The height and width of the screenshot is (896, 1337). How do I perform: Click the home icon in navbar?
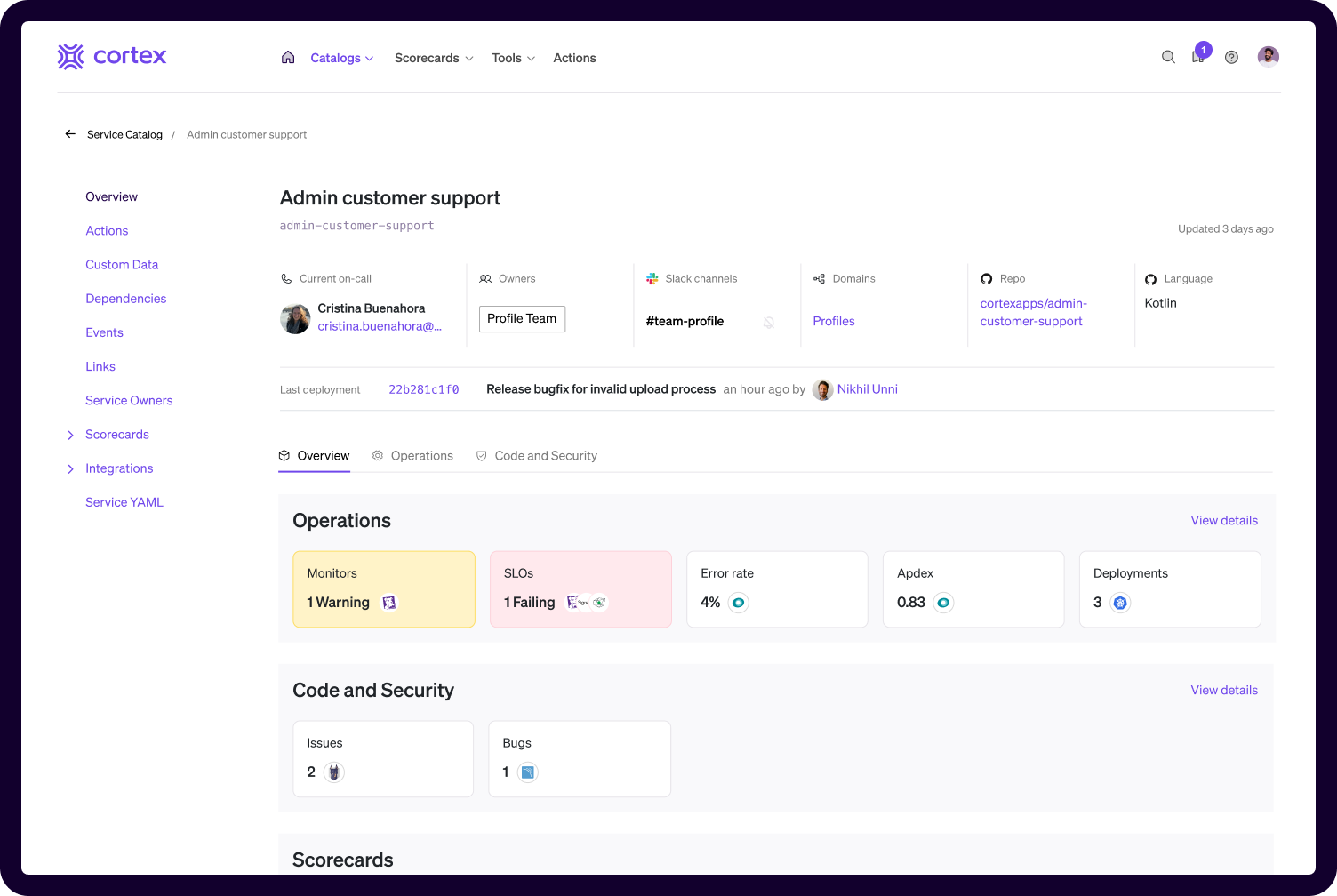click(x=288, y=58)
